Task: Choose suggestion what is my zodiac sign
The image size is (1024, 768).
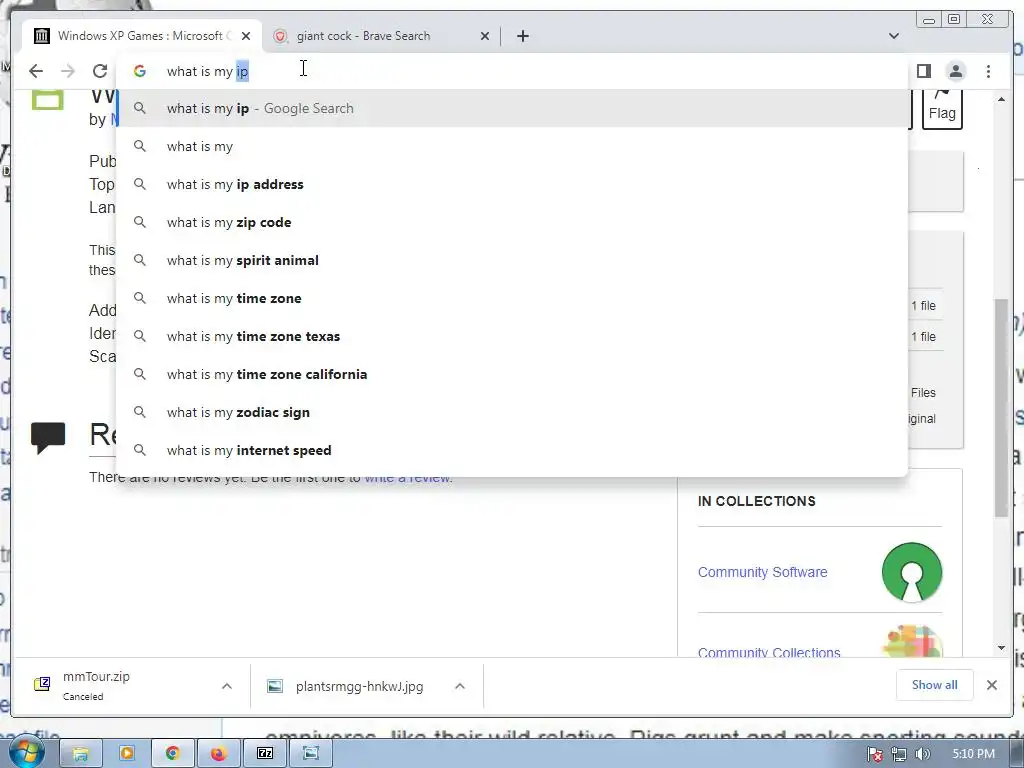Action: pos(512,412)
